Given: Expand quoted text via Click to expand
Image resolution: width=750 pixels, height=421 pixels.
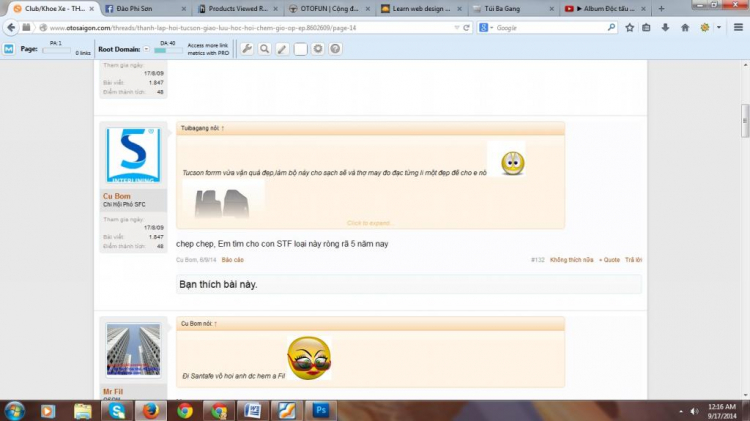Looking at the screenshot, I should [370, 223].
